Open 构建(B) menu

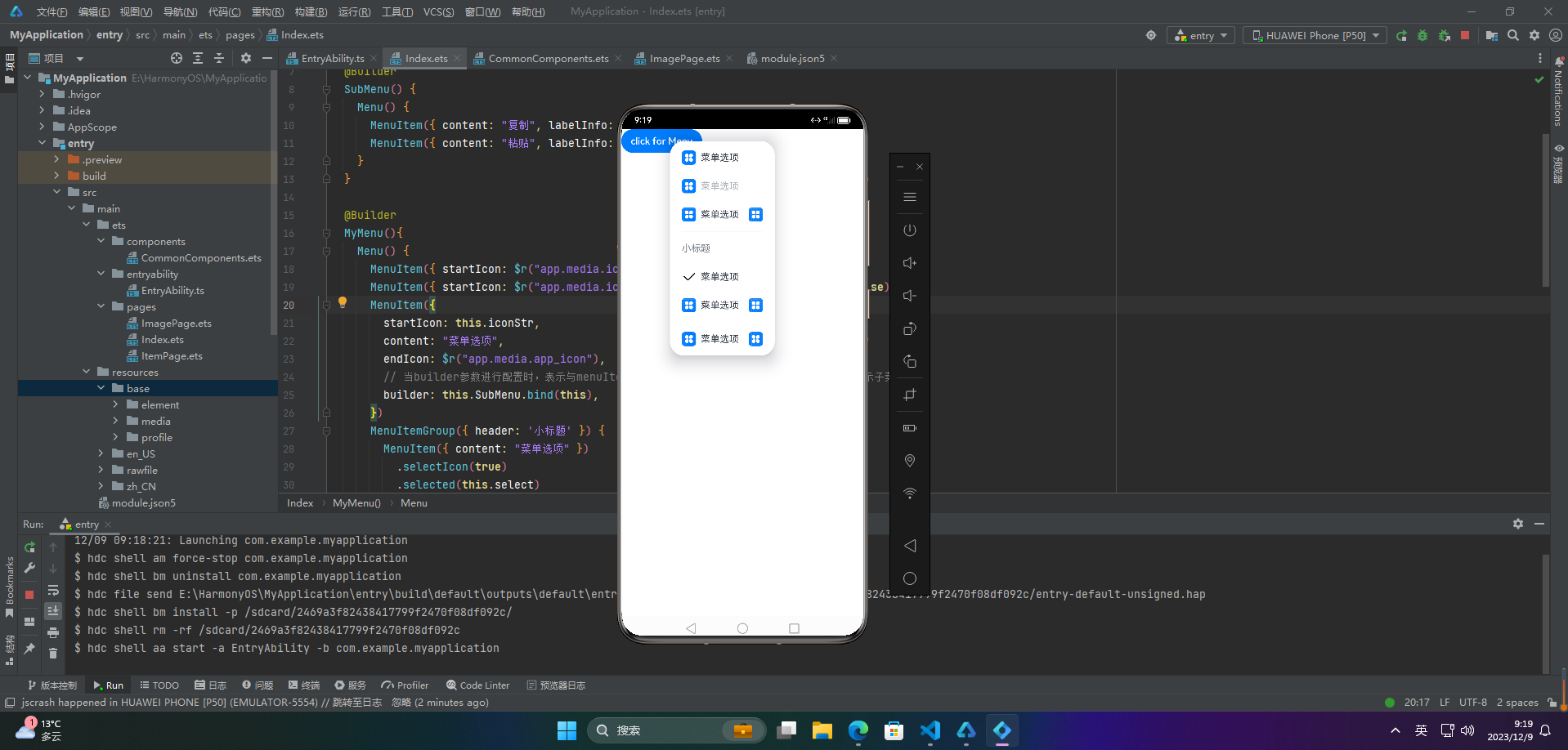point(311,11)
